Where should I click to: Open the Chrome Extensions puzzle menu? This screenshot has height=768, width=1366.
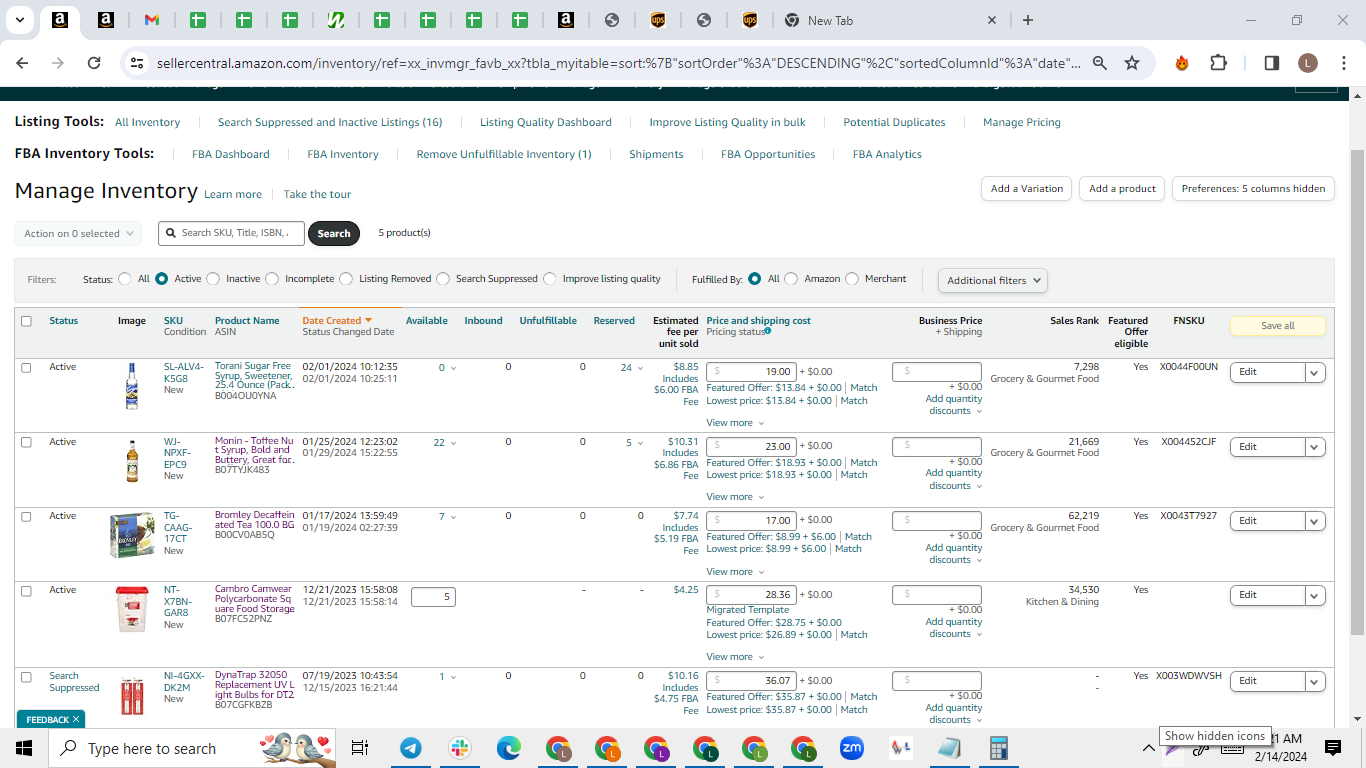click(x=1218, y=63)
